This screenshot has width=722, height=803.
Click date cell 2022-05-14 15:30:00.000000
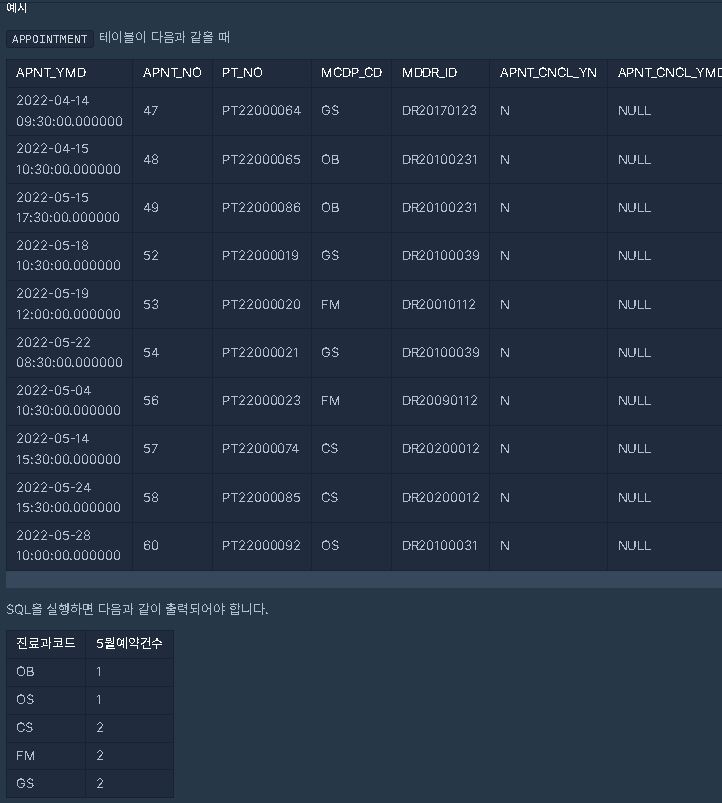click(x=68, y=449)
